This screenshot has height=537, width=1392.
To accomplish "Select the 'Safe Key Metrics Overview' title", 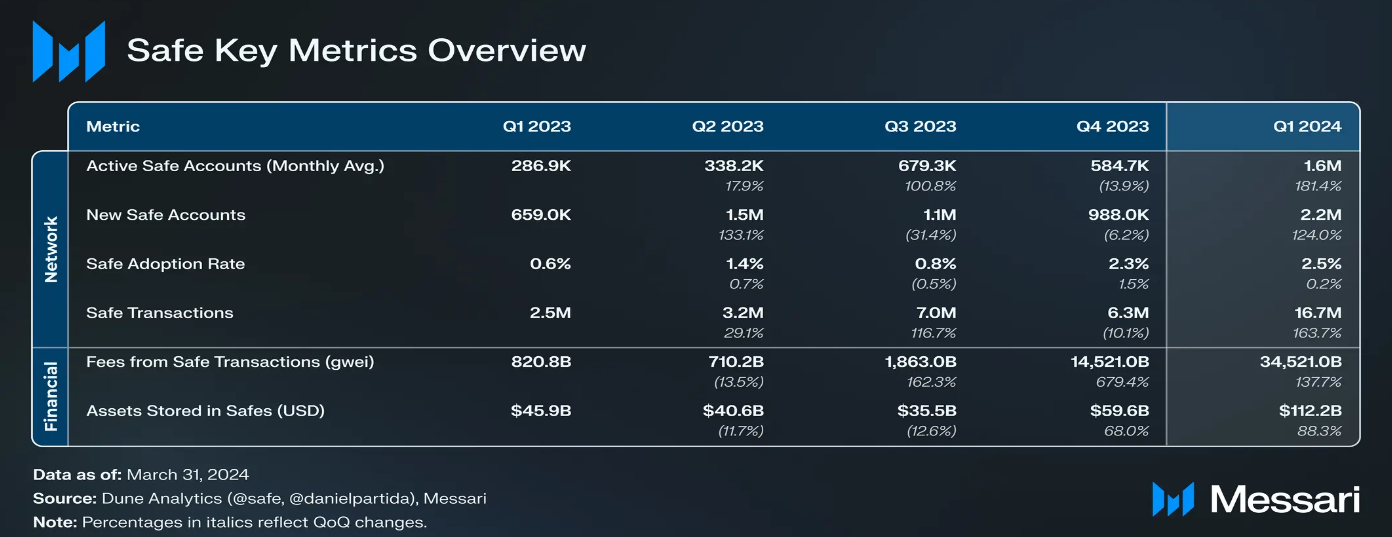I will coord(356,50).
